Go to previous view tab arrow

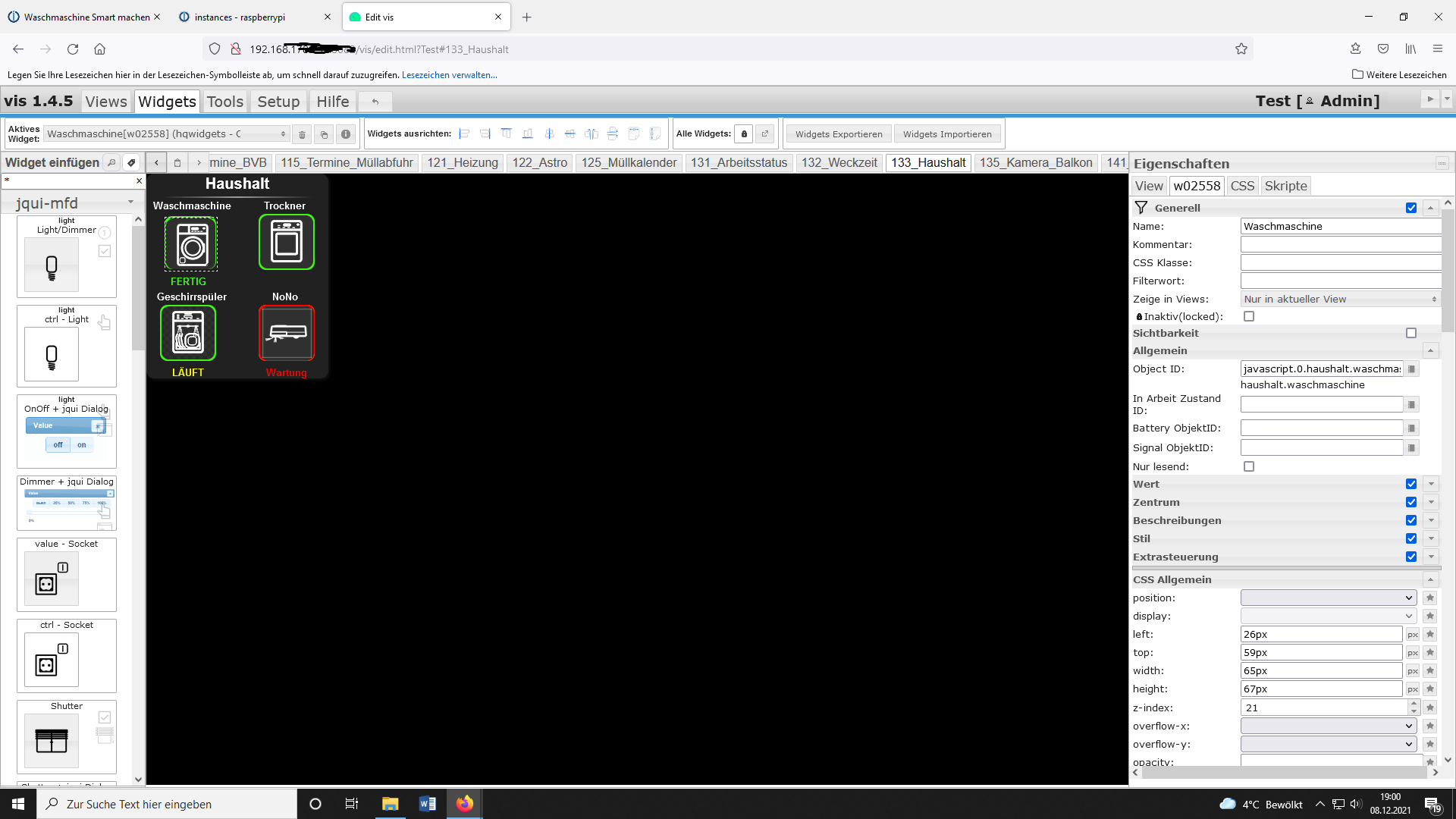point(156,162)
